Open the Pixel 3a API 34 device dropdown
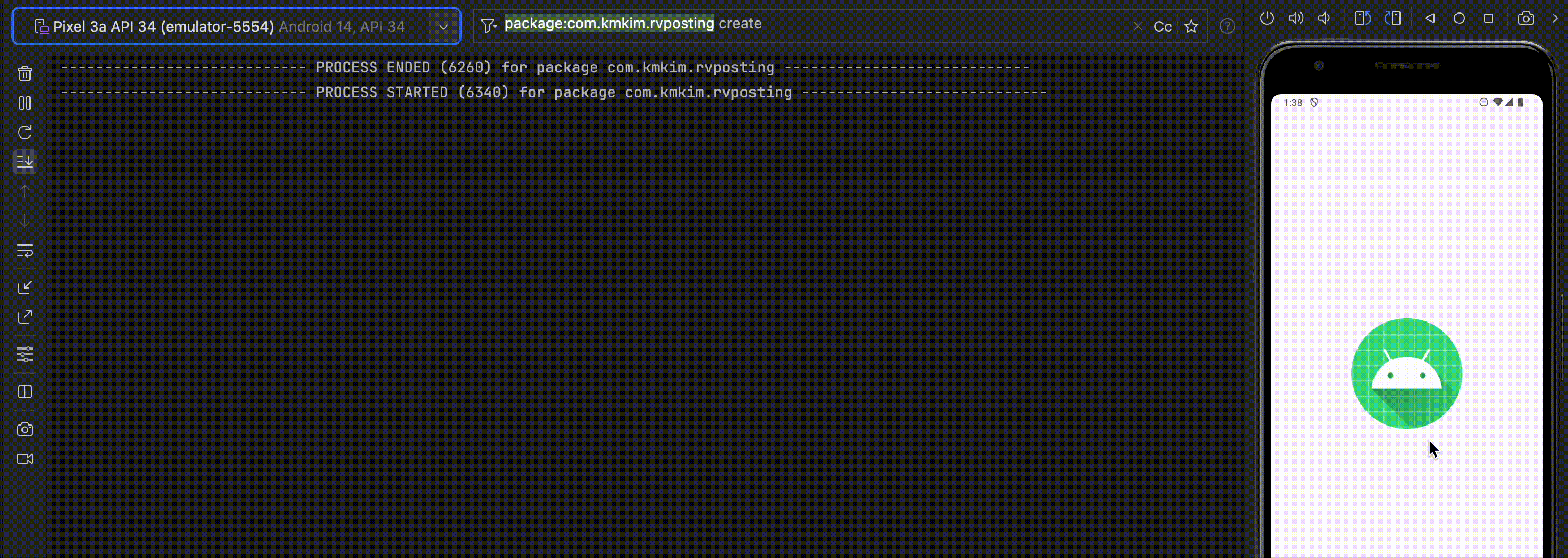The height and width of the screenshot is (558, 1568). pos(236,26)
